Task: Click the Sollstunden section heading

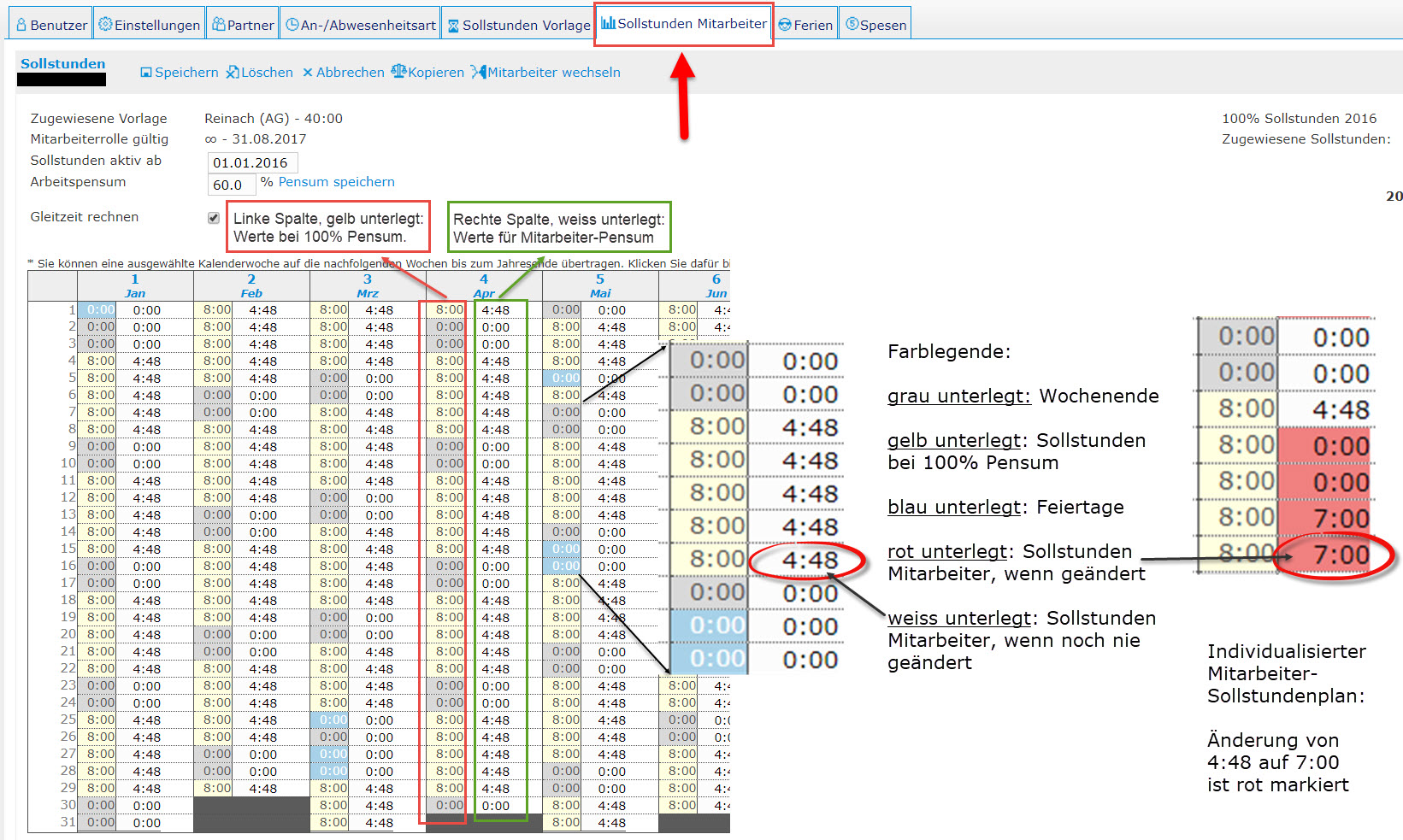Action: pyautogui.click(x=63, y=64)
